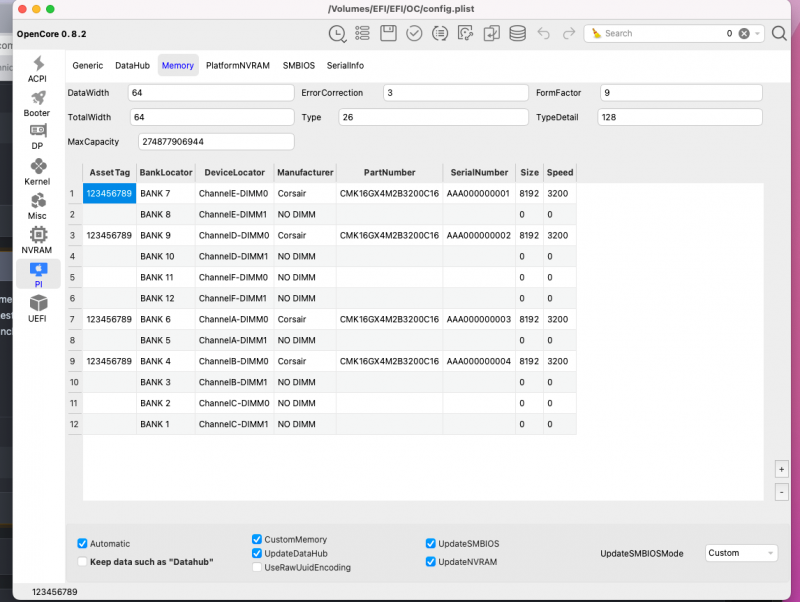
Task: Open the UpdateSMBIOSMode dropdown
Action: 740,553
